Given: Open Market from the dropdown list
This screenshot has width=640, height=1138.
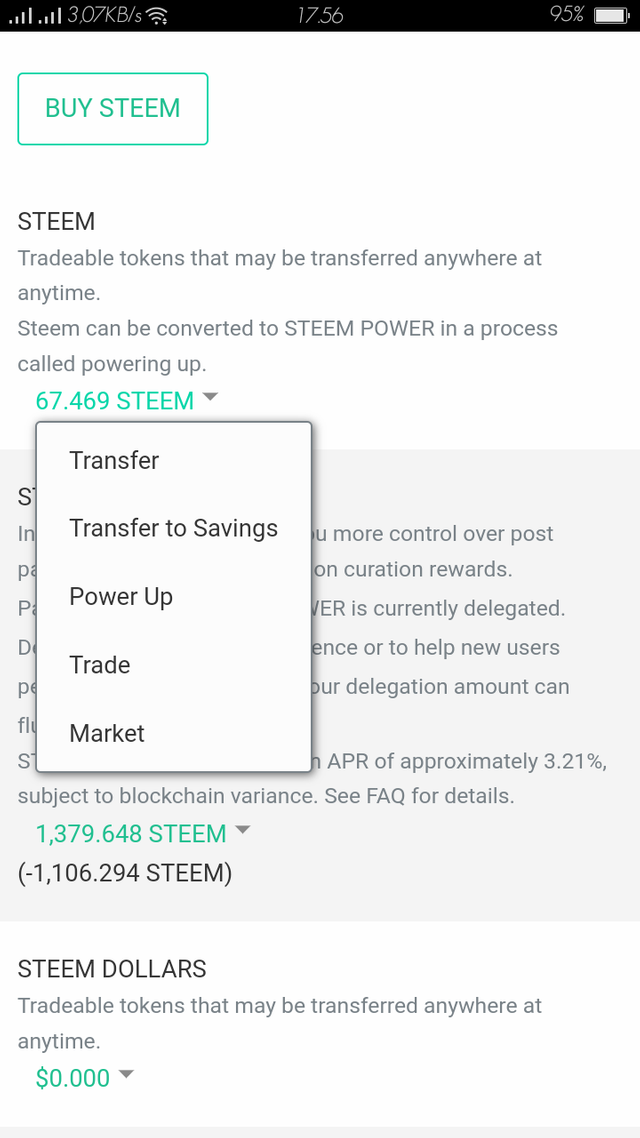Looking at the screenshot, I should [107, 733].
